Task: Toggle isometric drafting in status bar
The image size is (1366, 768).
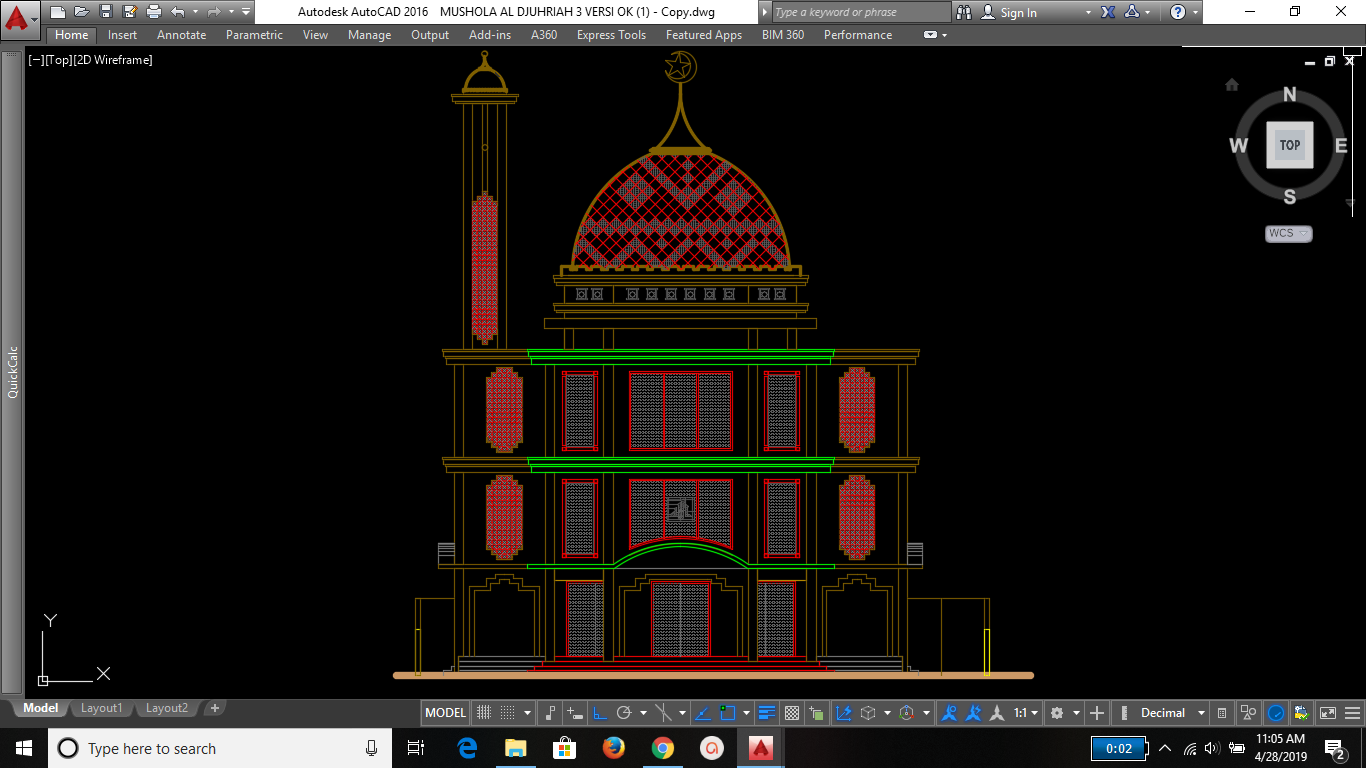Action: click(662, 713)
